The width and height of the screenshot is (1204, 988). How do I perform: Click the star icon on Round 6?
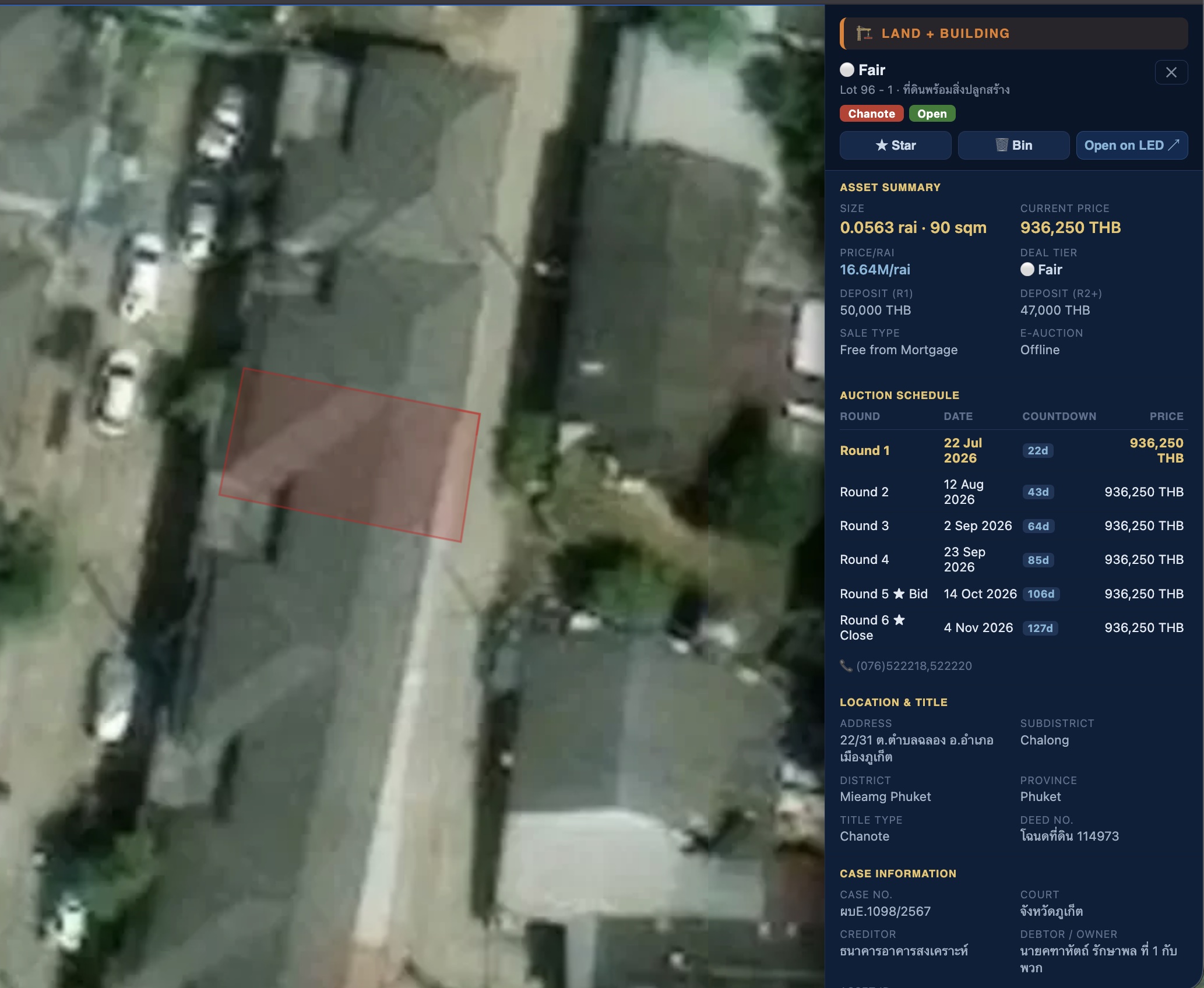899,620
